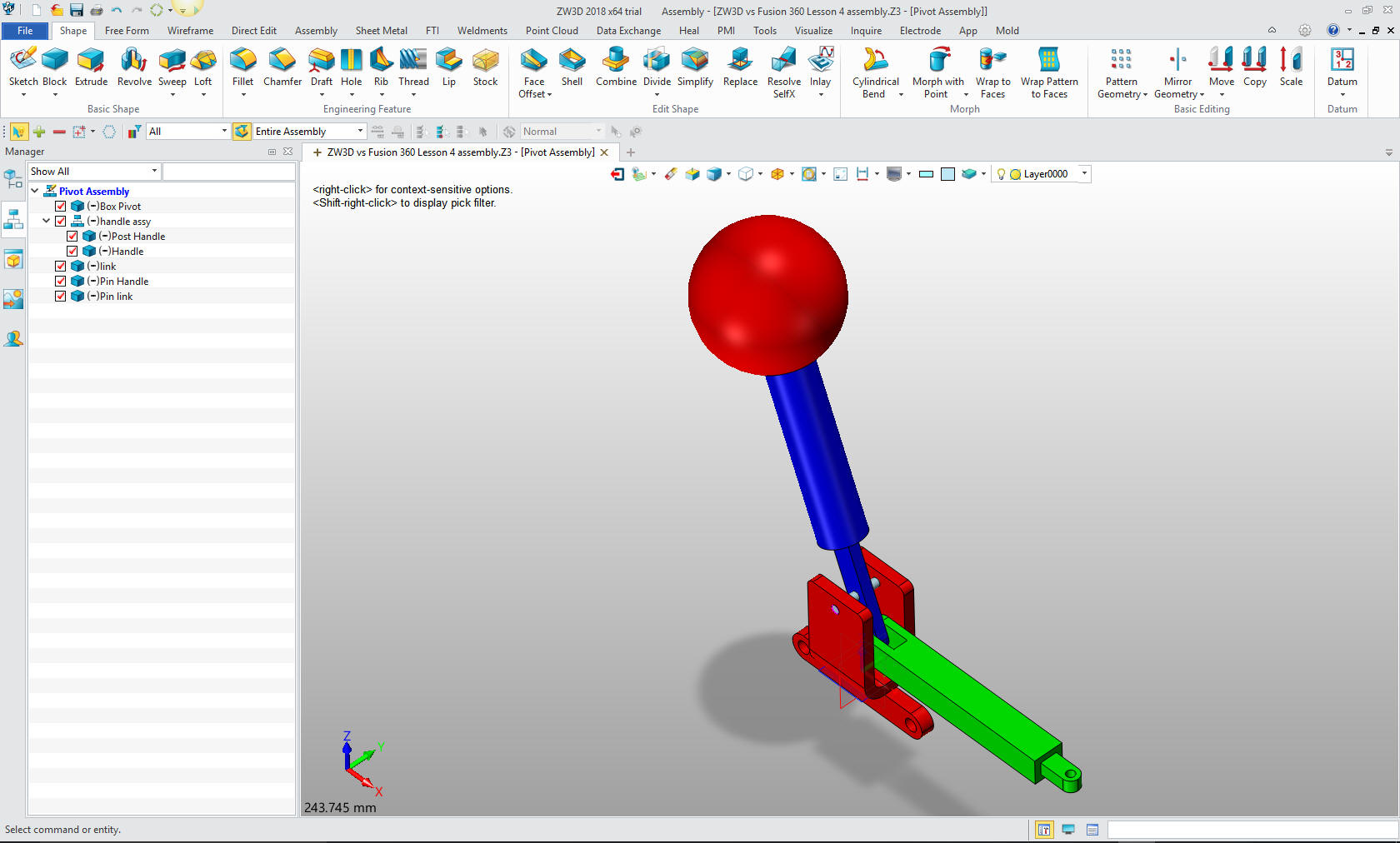The width and height of the screenshot is (1400, 843).
Task: Select the Scale tool
Action: 1291,67
